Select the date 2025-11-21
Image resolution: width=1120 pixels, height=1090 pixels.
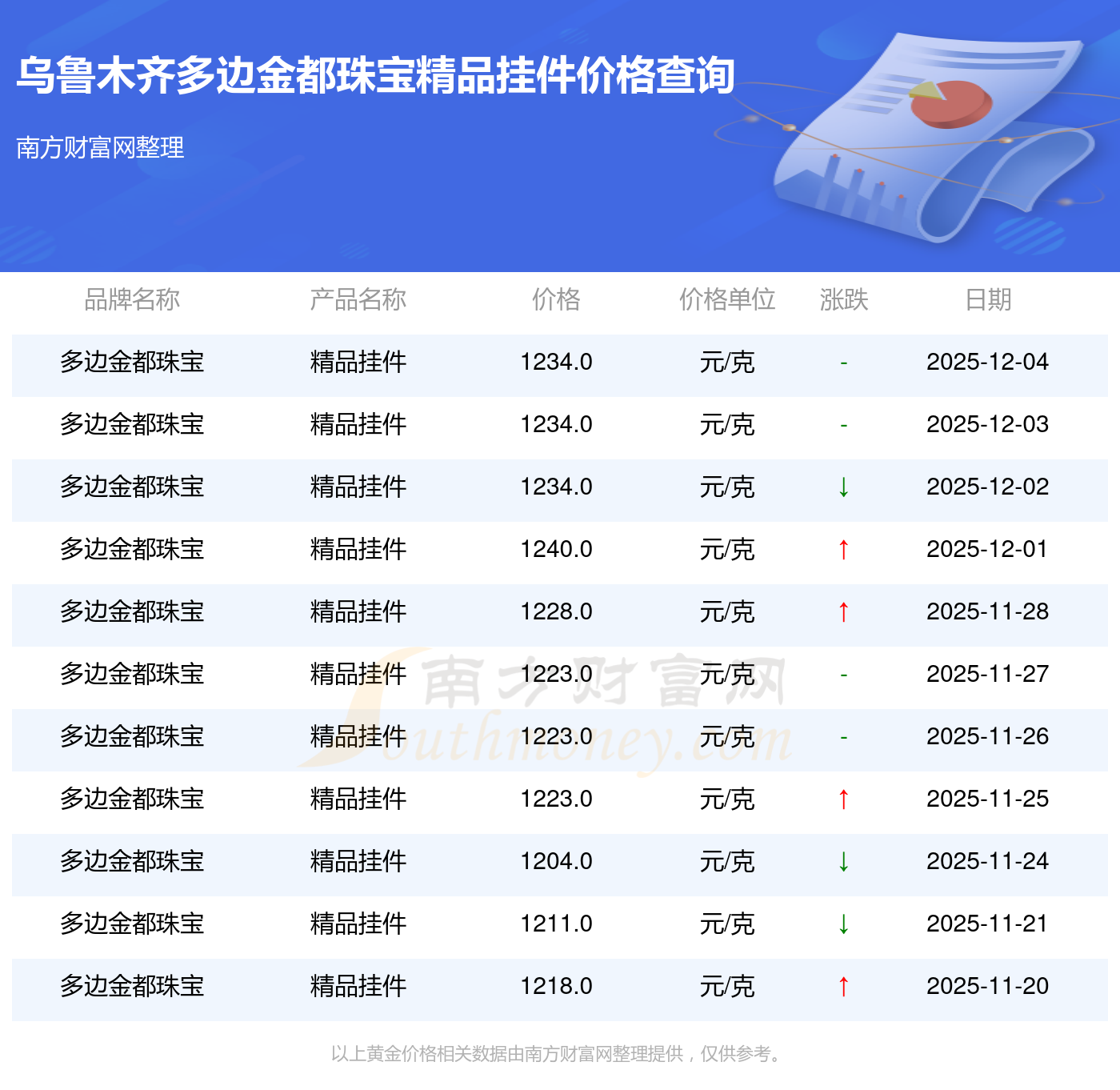[x=987, y=924]
